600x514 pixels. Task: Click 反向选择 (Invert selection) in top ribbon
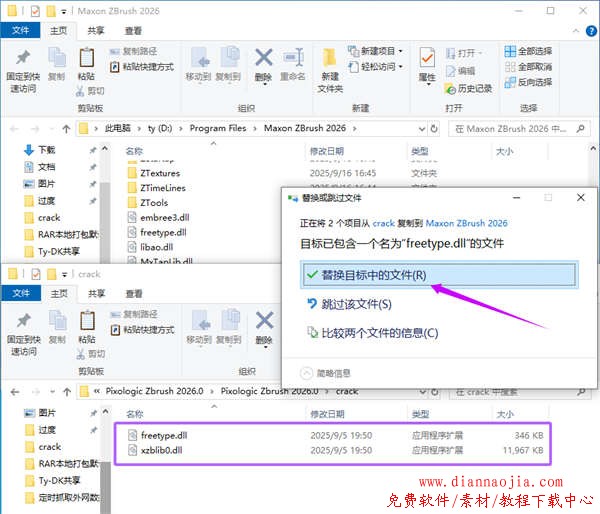528,82
